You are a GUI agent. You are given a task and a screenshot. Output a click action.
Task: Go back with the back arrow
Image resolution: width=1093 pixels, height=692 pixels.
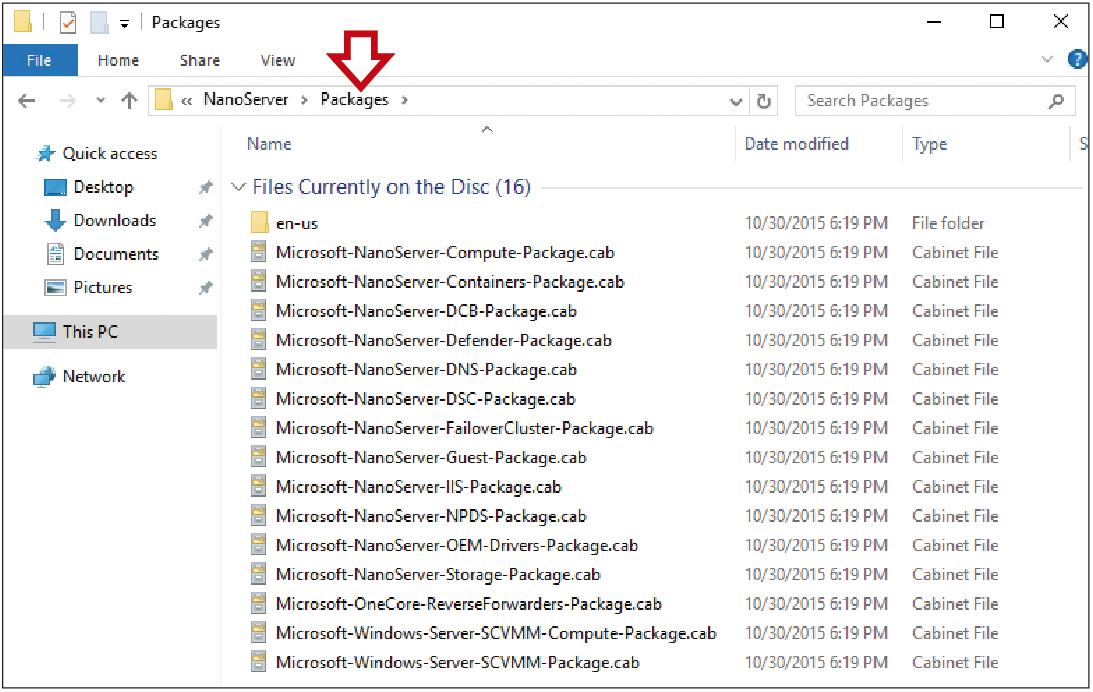point(26,101)
